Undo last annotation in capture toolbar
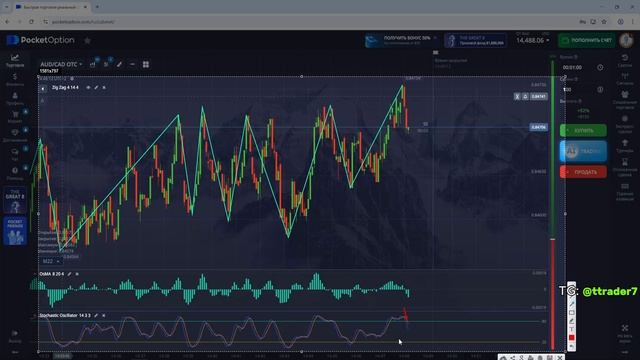This screenshot has height=360, width=640. point(571,346)
